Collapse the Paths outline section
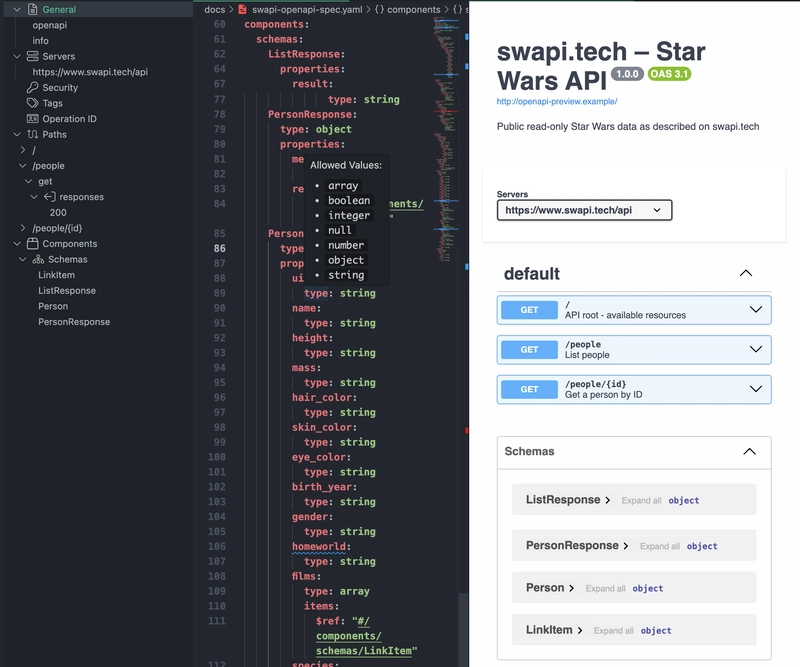This screenshot has height=667, width=800. tap(17, 134)
